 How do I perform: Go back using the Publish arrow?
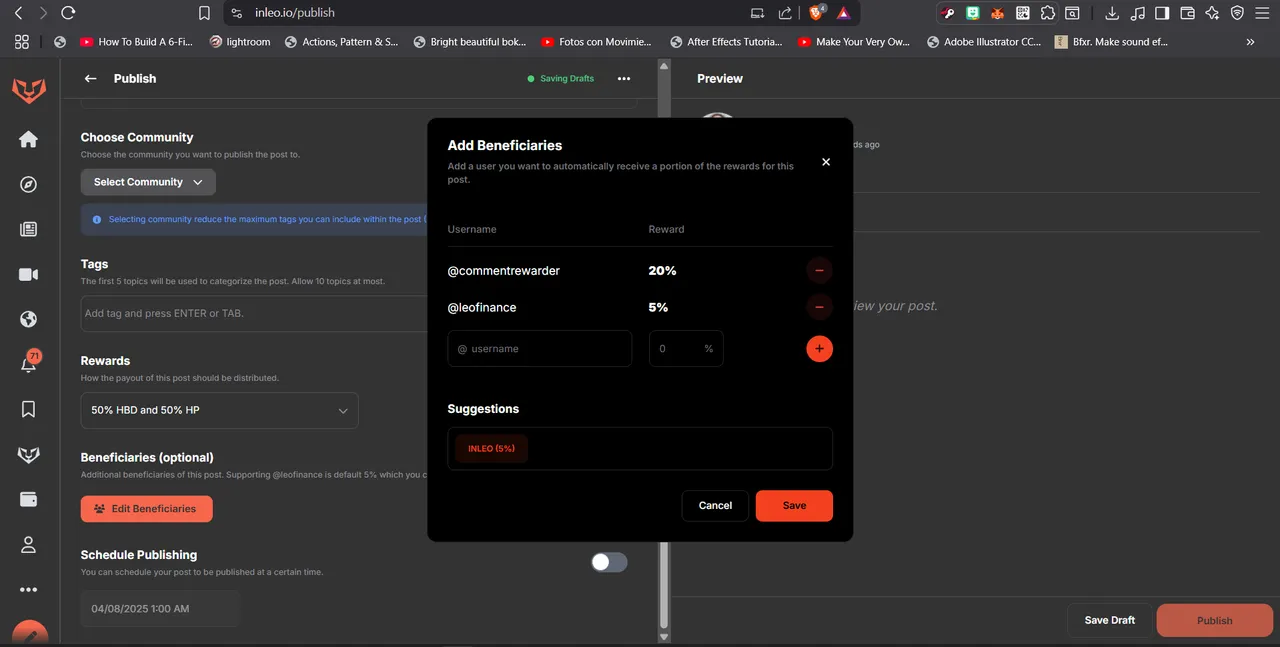91,78
